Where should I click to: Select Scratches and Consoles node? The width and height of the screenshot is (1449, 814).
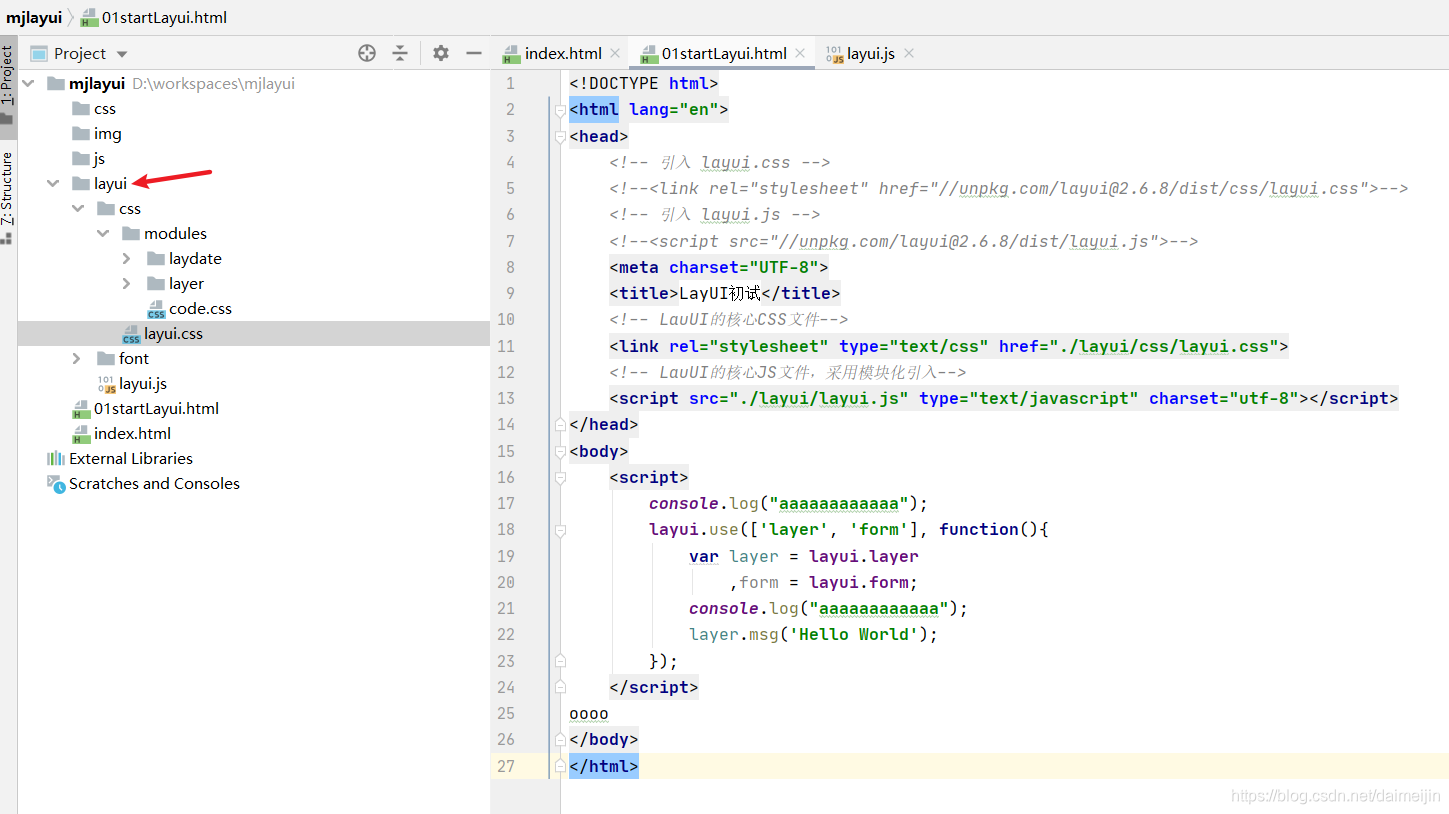click(154, 484)
